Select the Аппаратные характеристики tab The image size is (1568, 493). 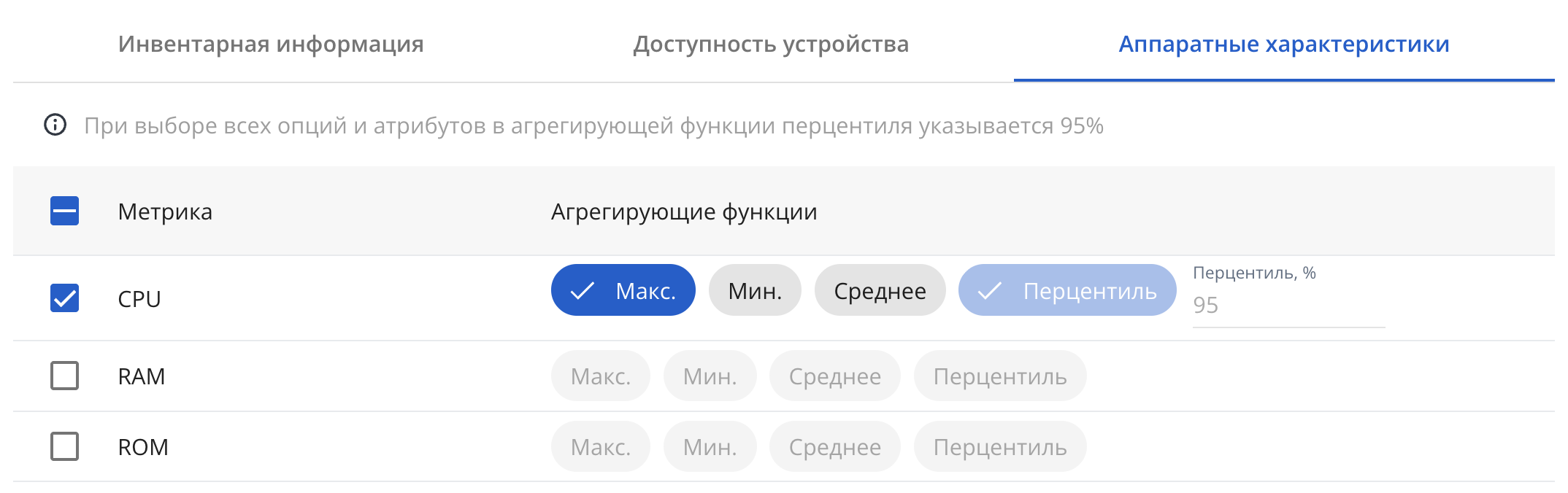click(x=1284, y=44)
